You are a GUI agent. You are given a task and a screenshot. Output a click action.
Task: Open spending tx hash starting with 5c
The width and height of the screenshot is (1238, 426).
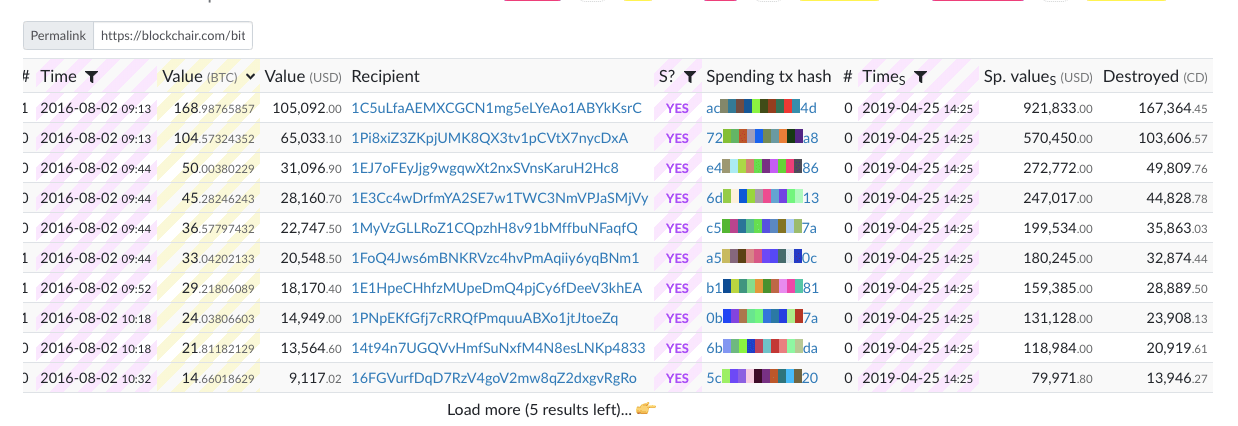[762, 378]
